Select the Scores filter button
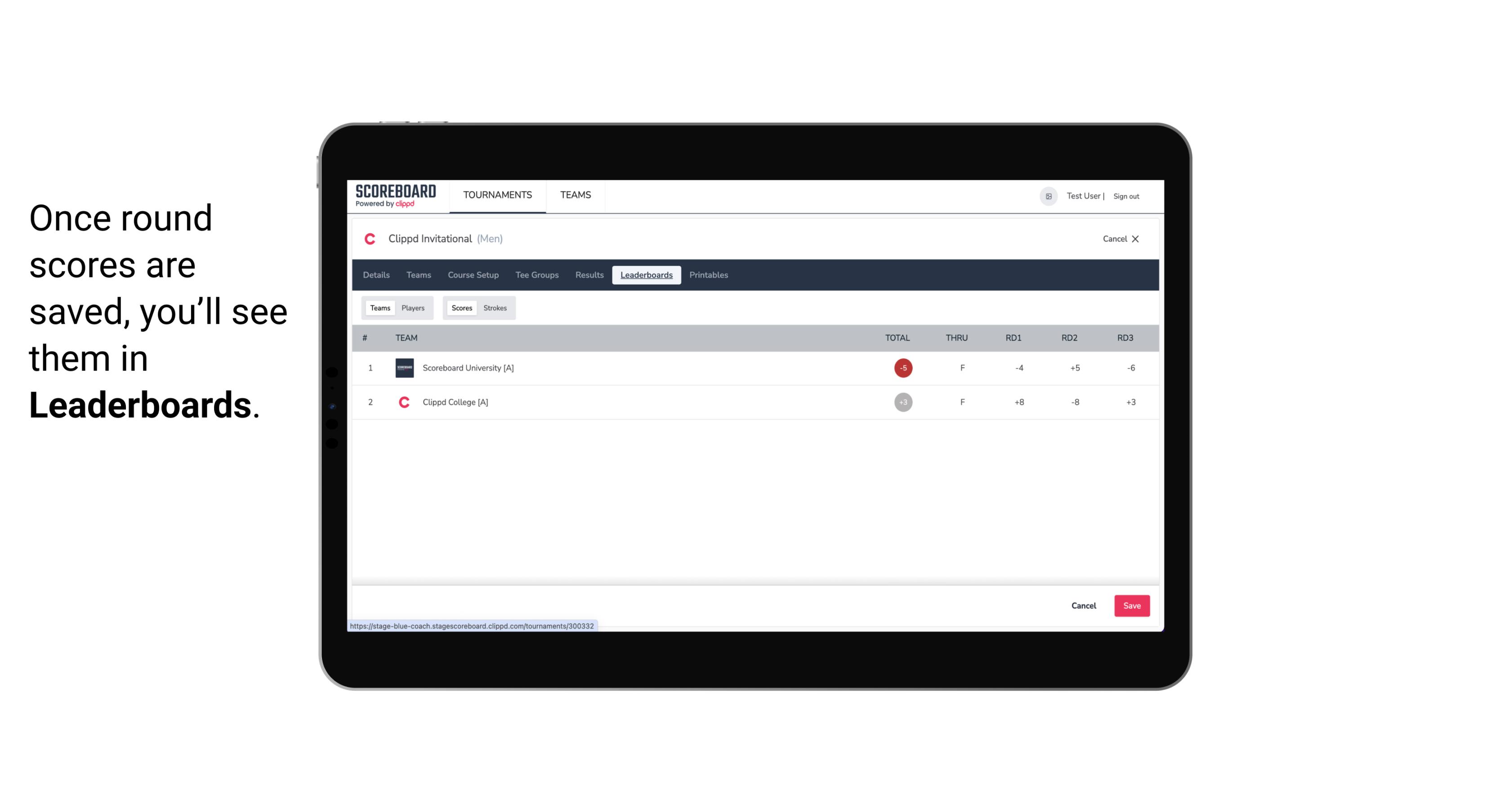1509x812 pixels. point(461,308)
